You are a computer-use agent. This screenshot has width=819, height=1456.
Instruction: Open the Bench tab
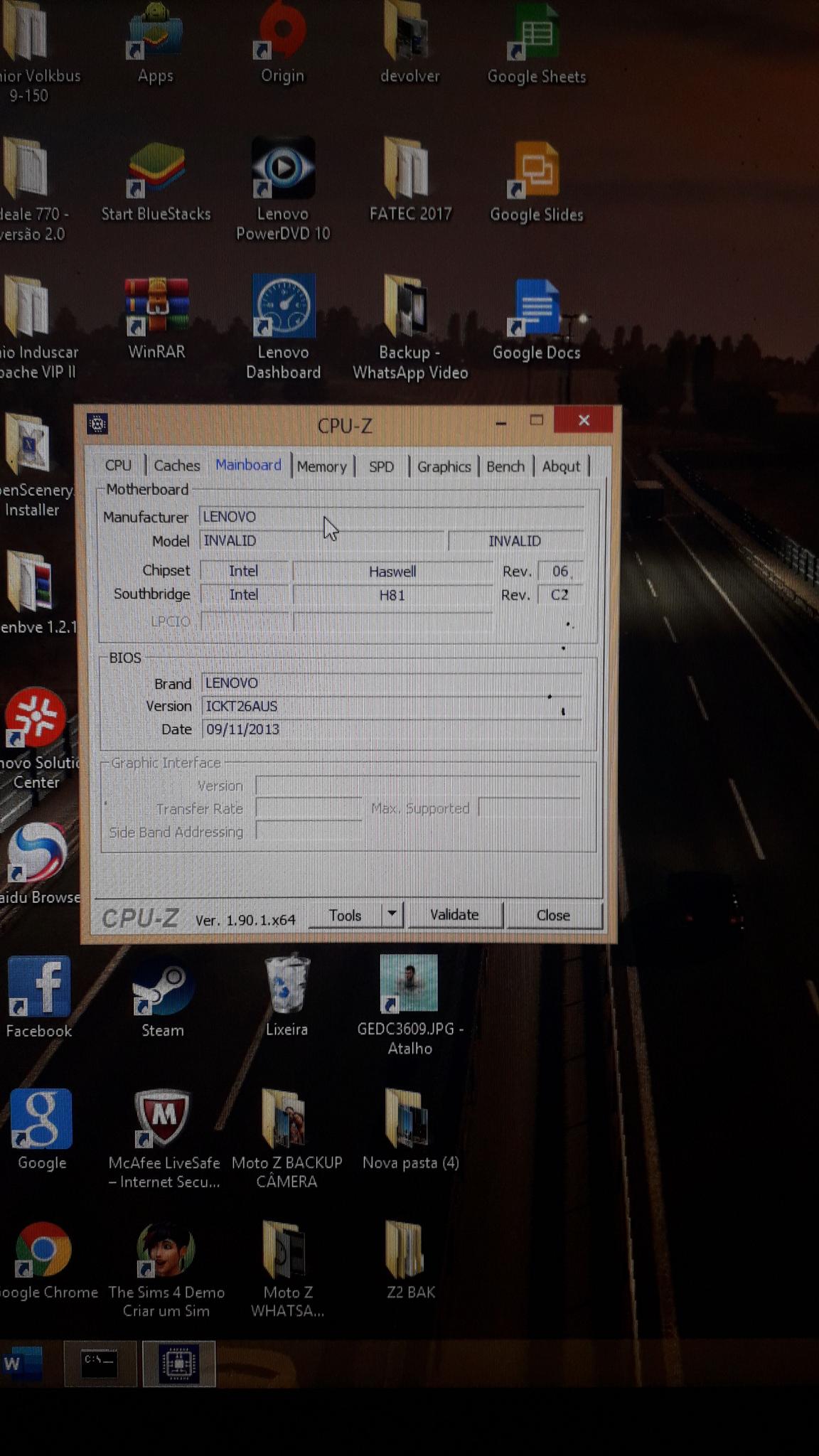click(505, 466)
